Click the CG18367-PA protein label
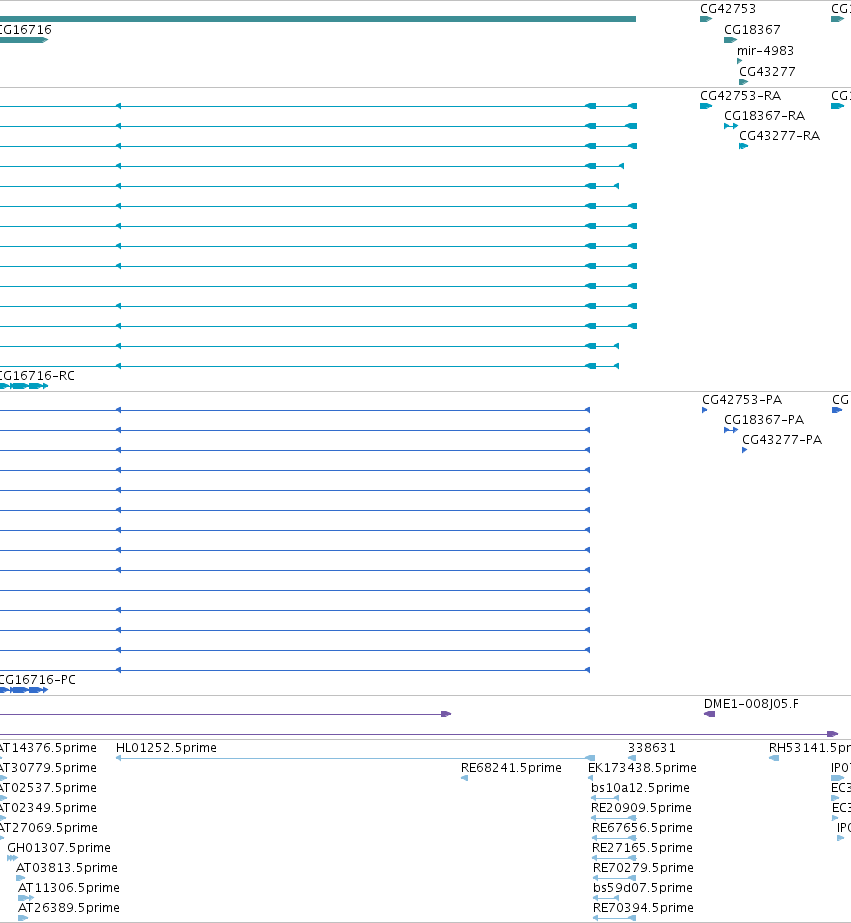The width and height of the screenshot is (851, 923). pos(763,420)
